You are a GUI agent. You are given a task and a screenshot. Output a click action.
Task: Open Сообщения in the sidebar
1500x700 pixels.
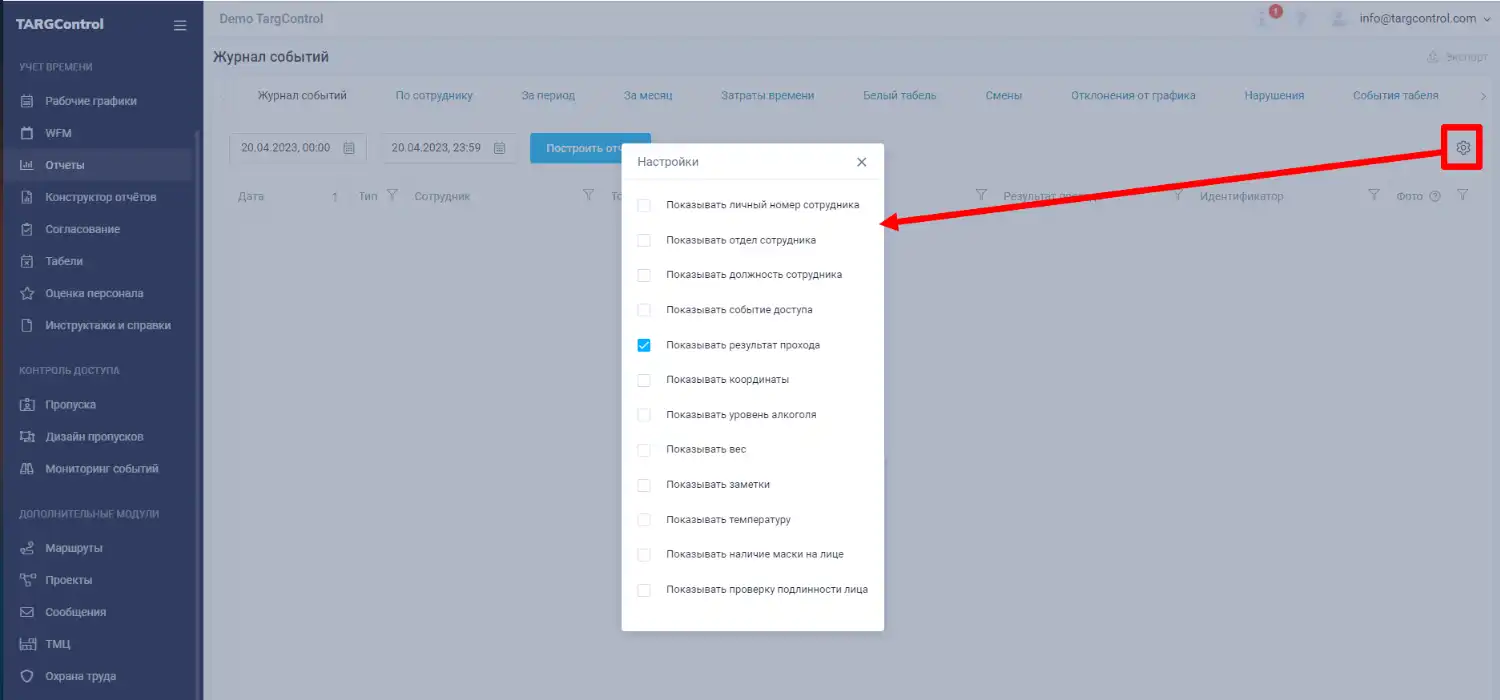pos(75,612)
